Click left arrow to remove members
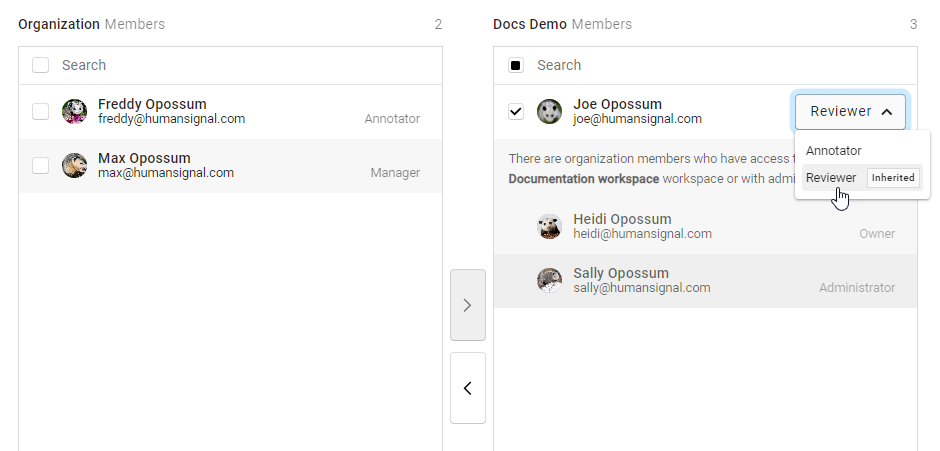The image size is (940, 451). 467,388
